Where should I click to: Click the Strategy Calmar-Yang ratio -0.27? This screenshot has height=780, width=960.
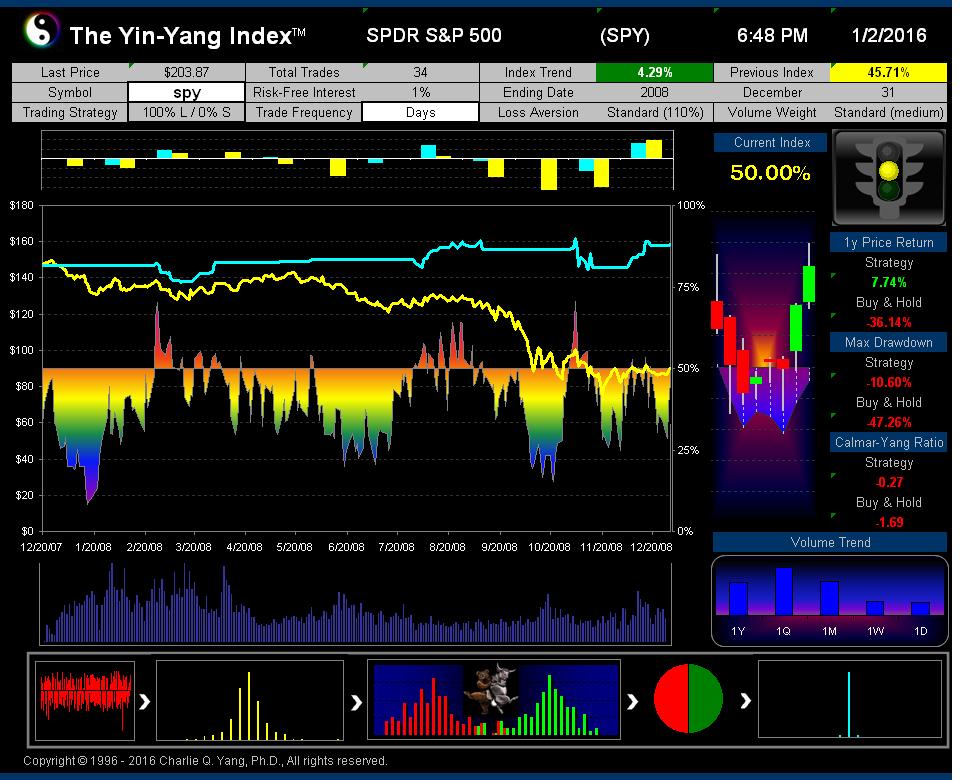(x=888, y=482)
